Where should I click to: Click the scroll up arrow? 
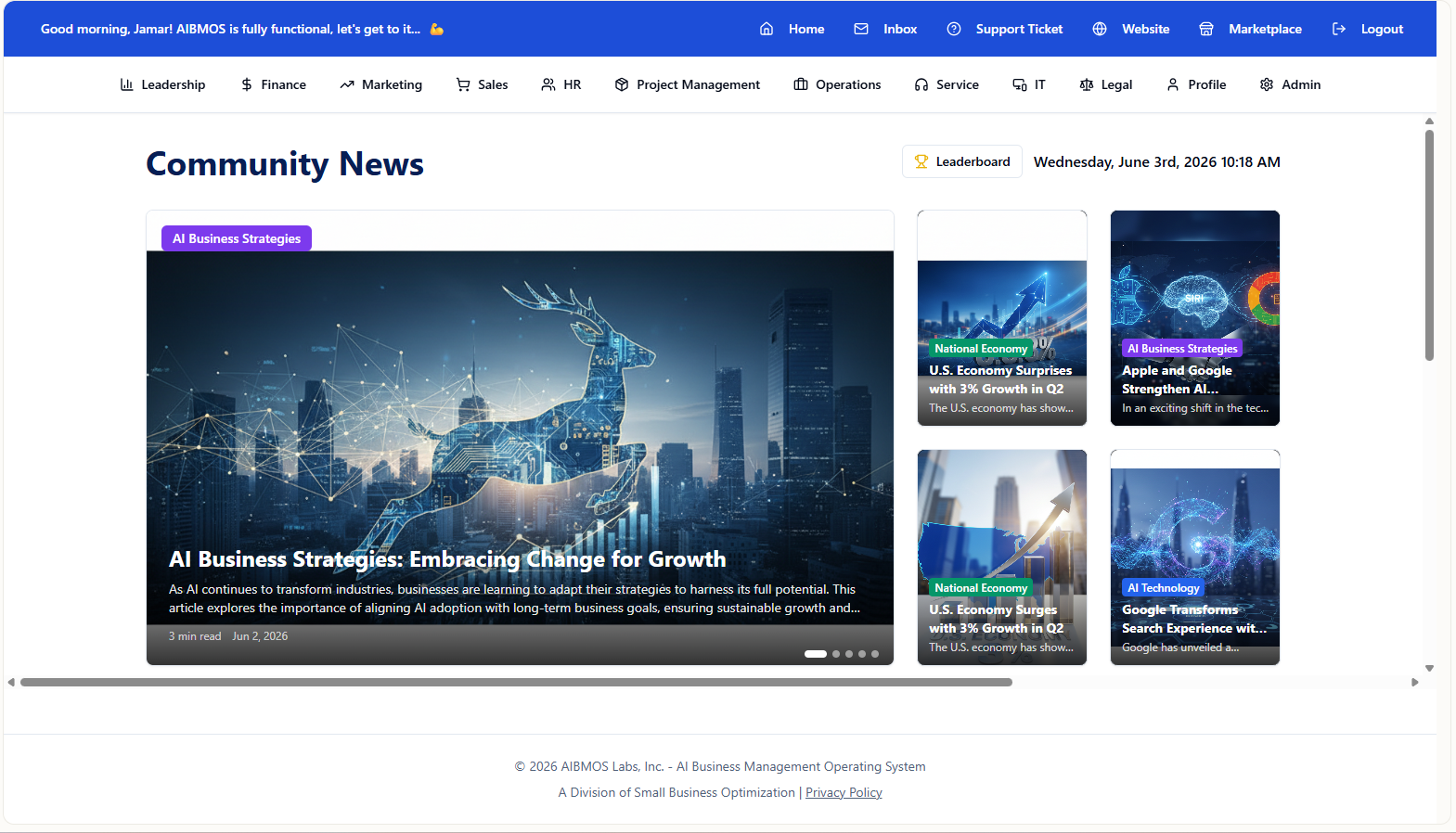point(1429,122)
